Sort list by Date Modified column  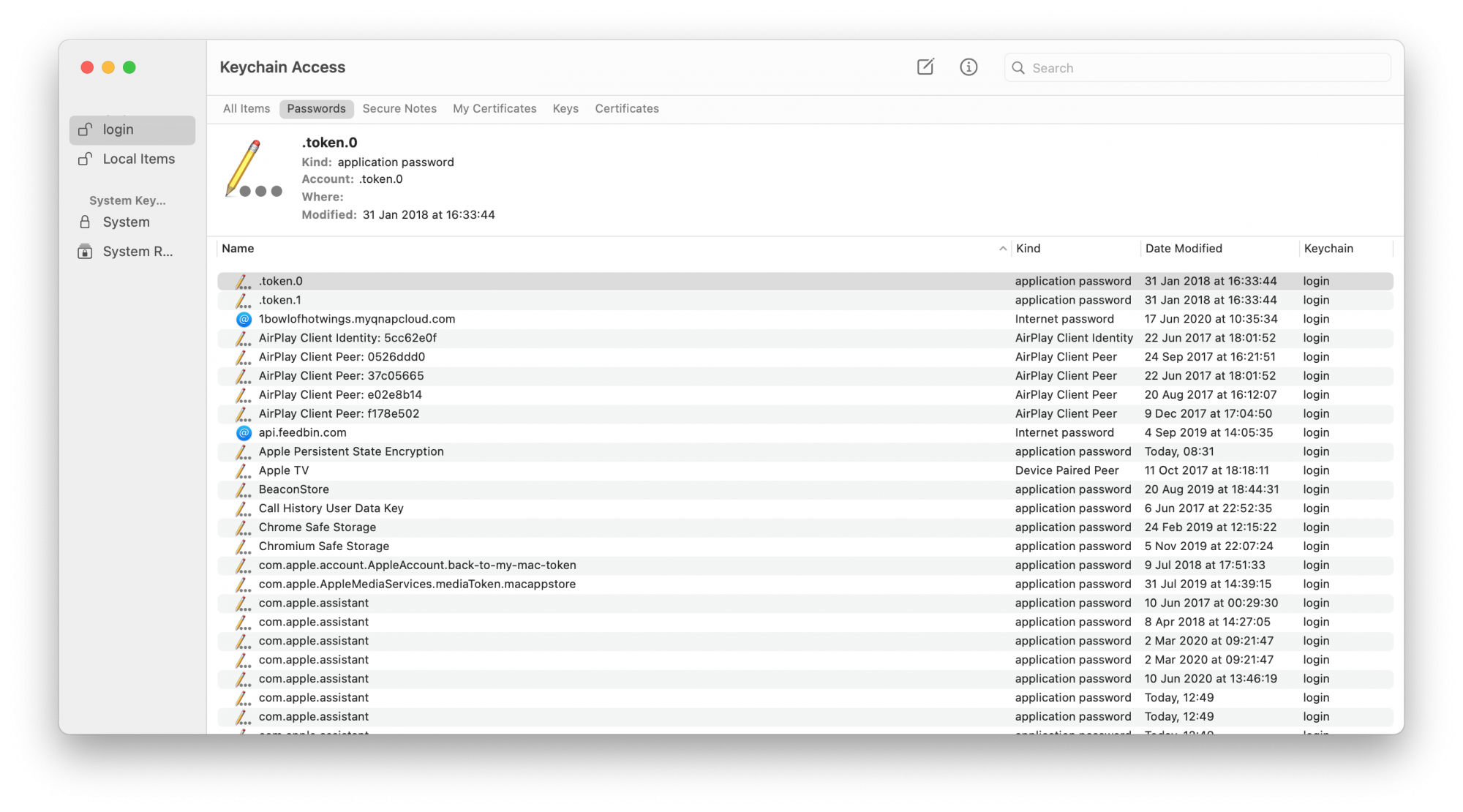[1183, 249]
